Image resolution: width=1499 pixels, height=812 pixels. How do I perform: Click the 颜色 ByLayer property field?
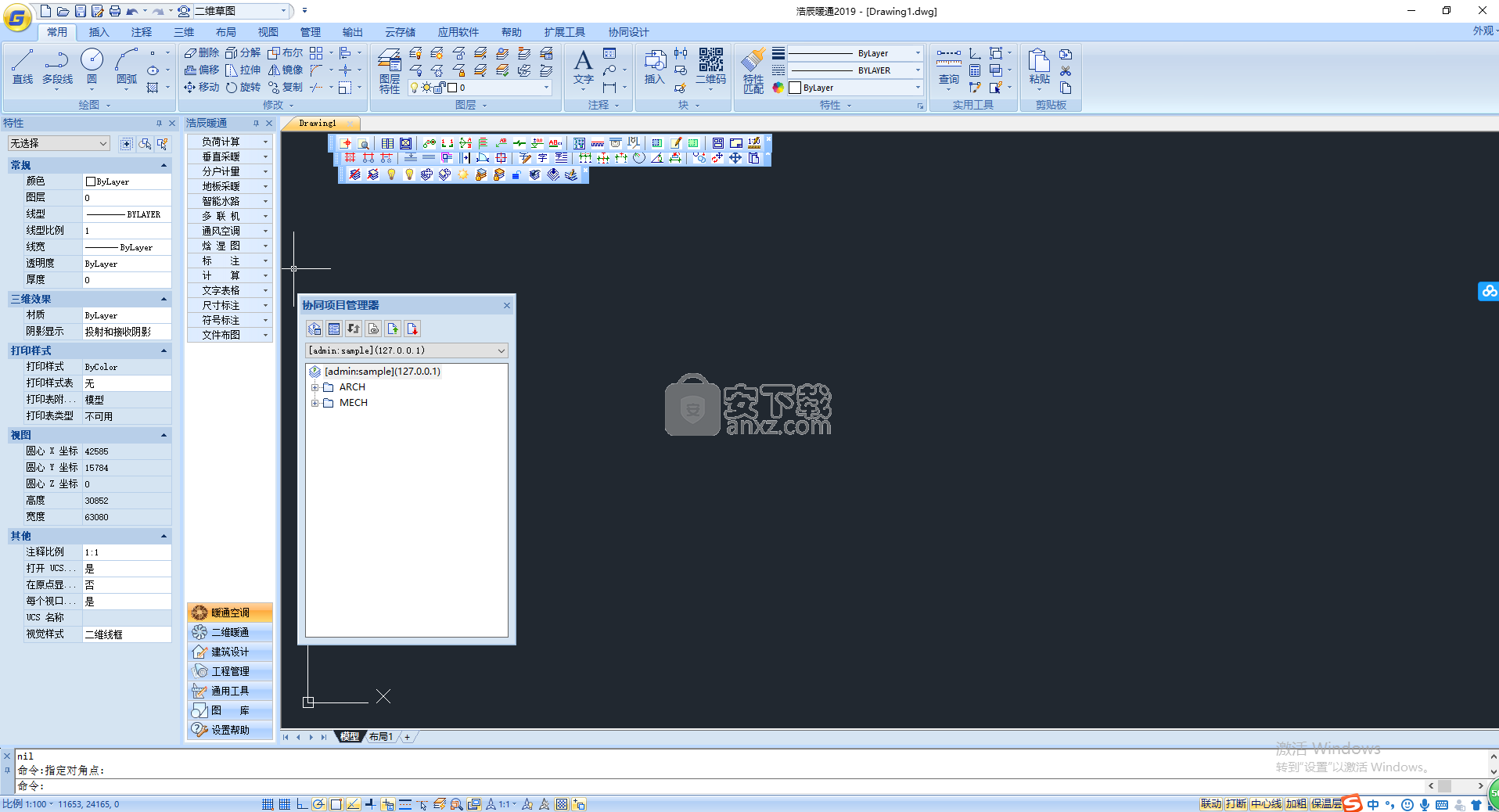point(127,181)
